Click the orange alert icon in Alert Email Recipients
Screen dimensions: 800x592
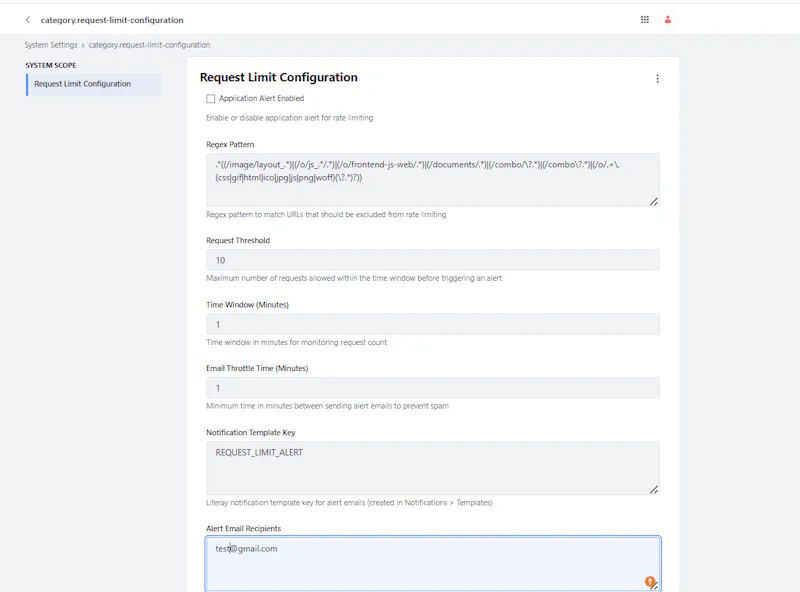pyautogui.click(x=649, y=581)
